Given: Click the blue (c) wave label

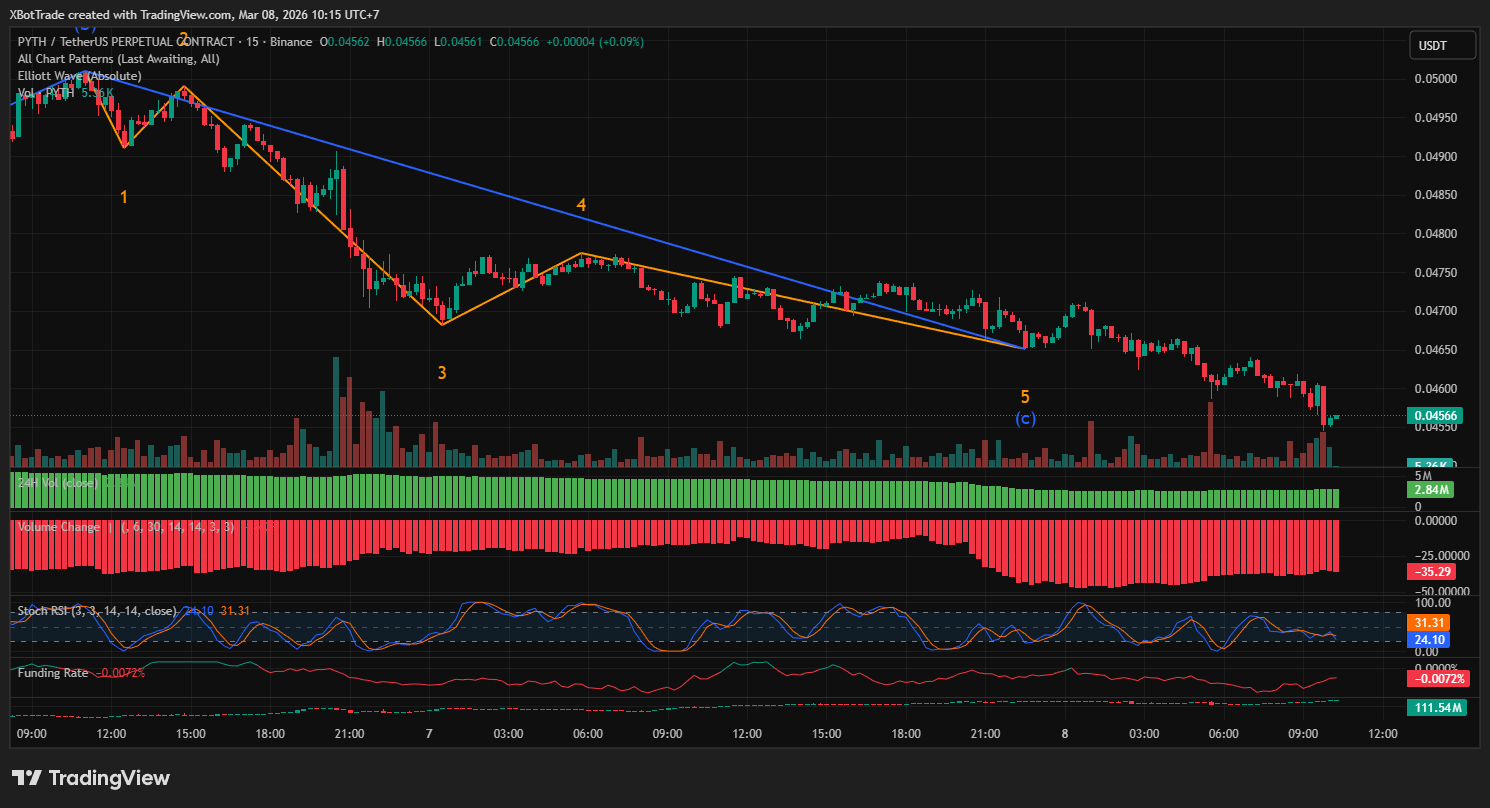Looking at the screenshot, I should click(1025, 418).
